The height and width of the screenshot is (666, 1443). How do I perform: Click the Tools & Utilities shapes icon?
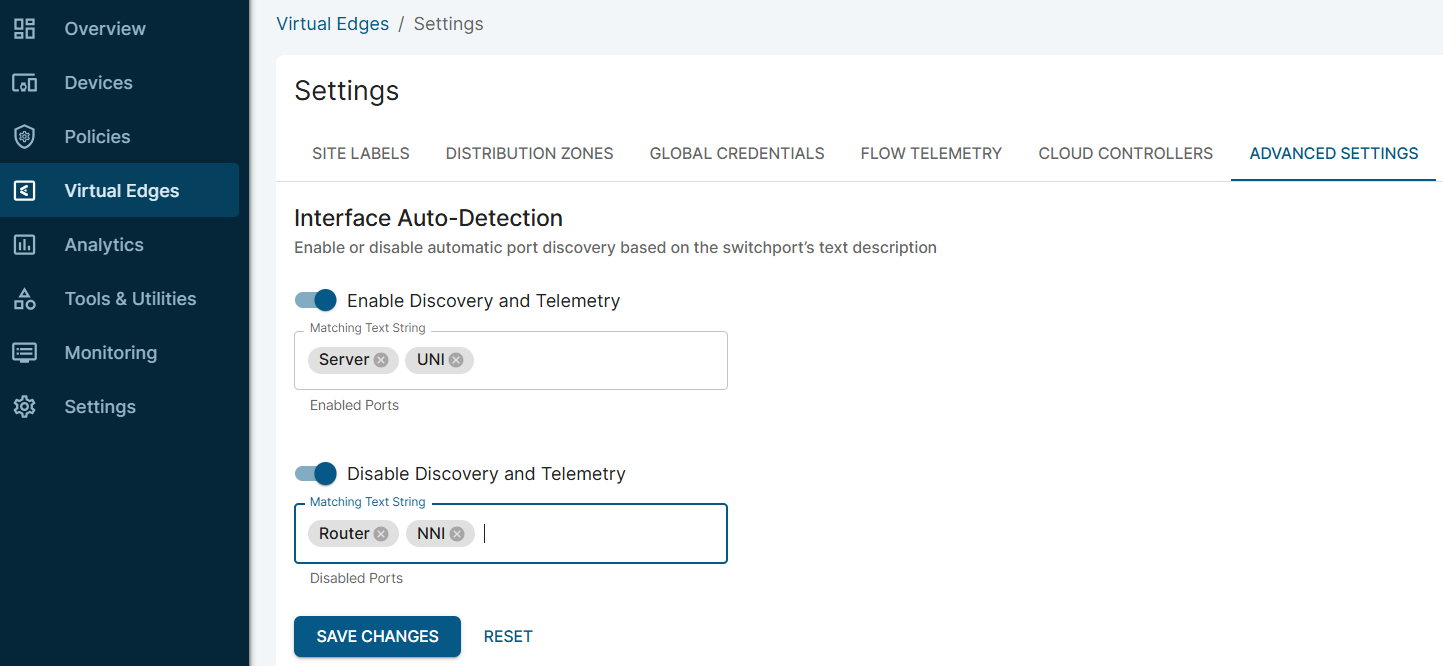(x=25, y=299)
